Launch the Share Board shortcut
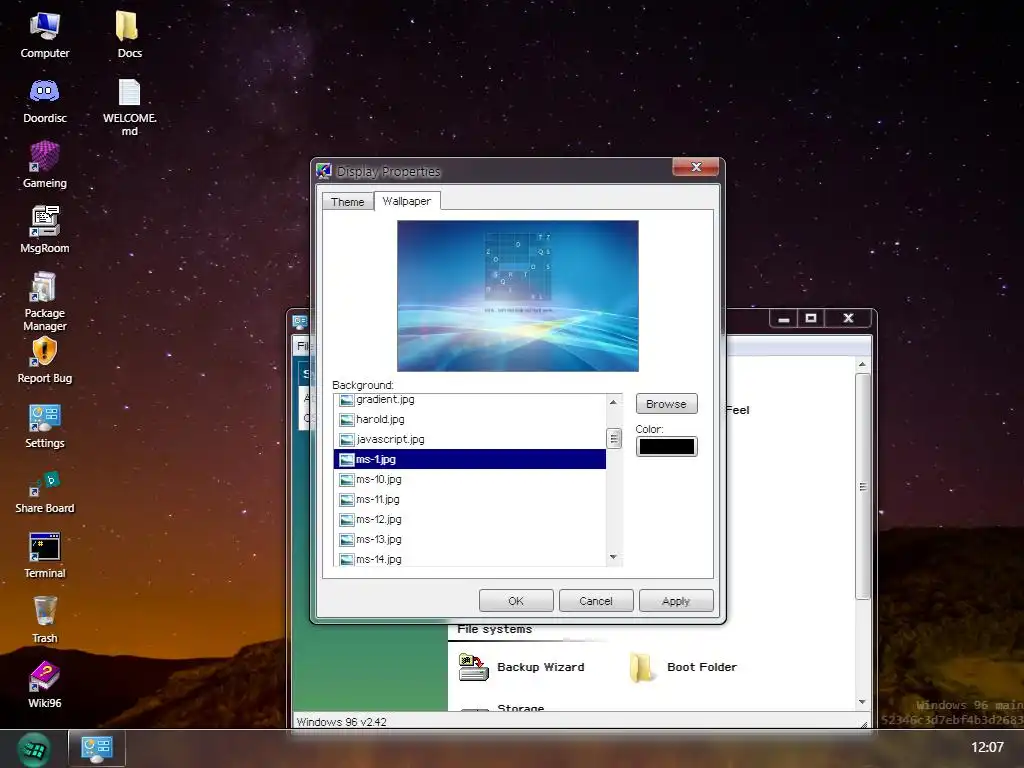Screen dimensions: 1024x768 coord(44,490)
